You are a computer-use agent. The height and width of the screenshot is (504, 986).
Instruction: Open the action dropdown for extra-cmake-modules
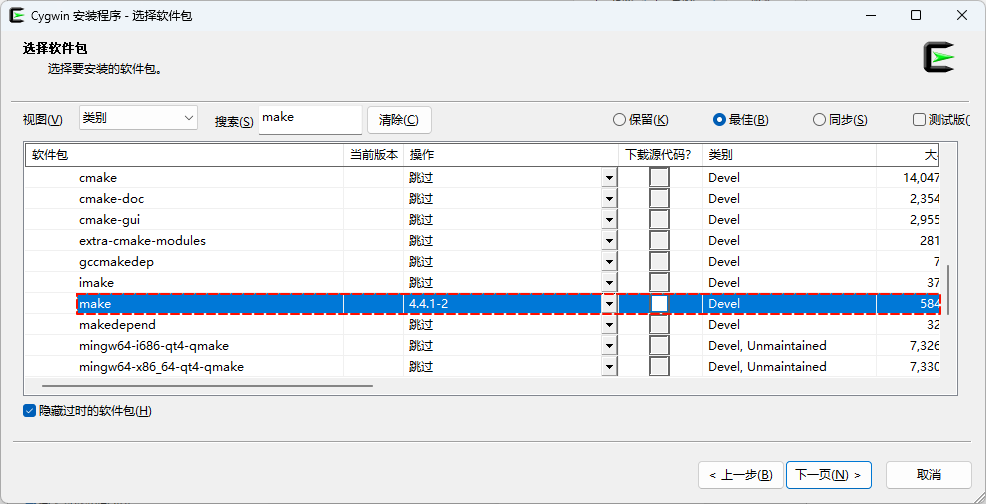609,241
